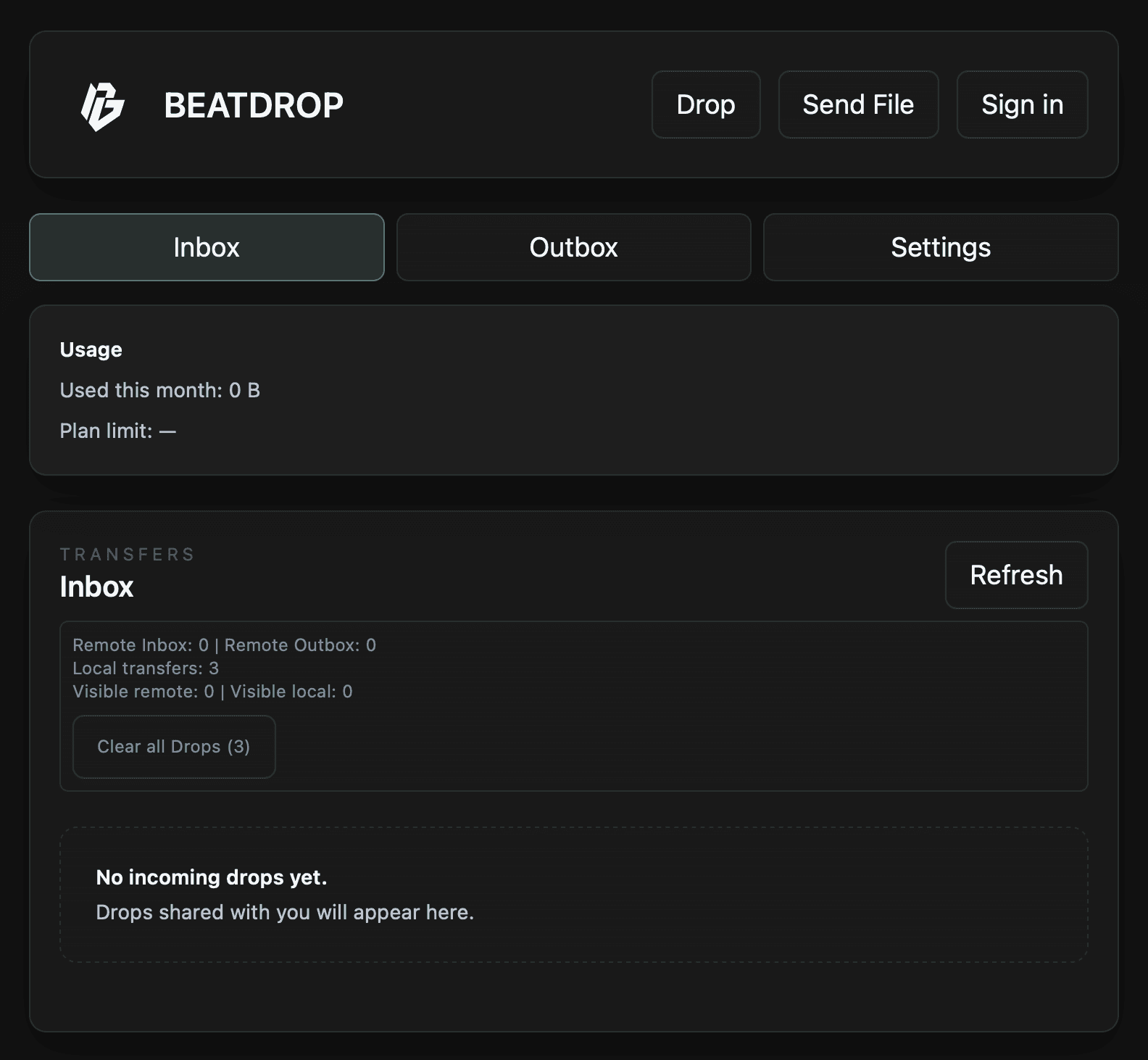This screenshot has height=1060, width=1148.
Task: Refresh the transfers inbox
Action: pyautogui.click(x=1016, y=575)
